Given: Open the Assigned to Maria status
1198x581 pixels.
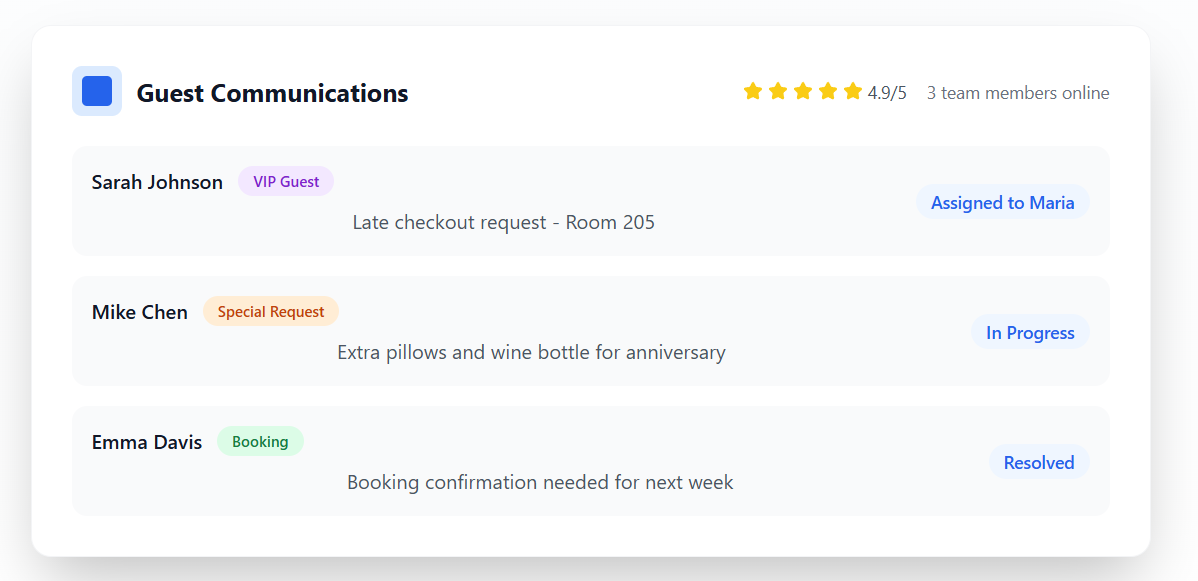Looking at the screenshot, I should (x=1002, y=203).
